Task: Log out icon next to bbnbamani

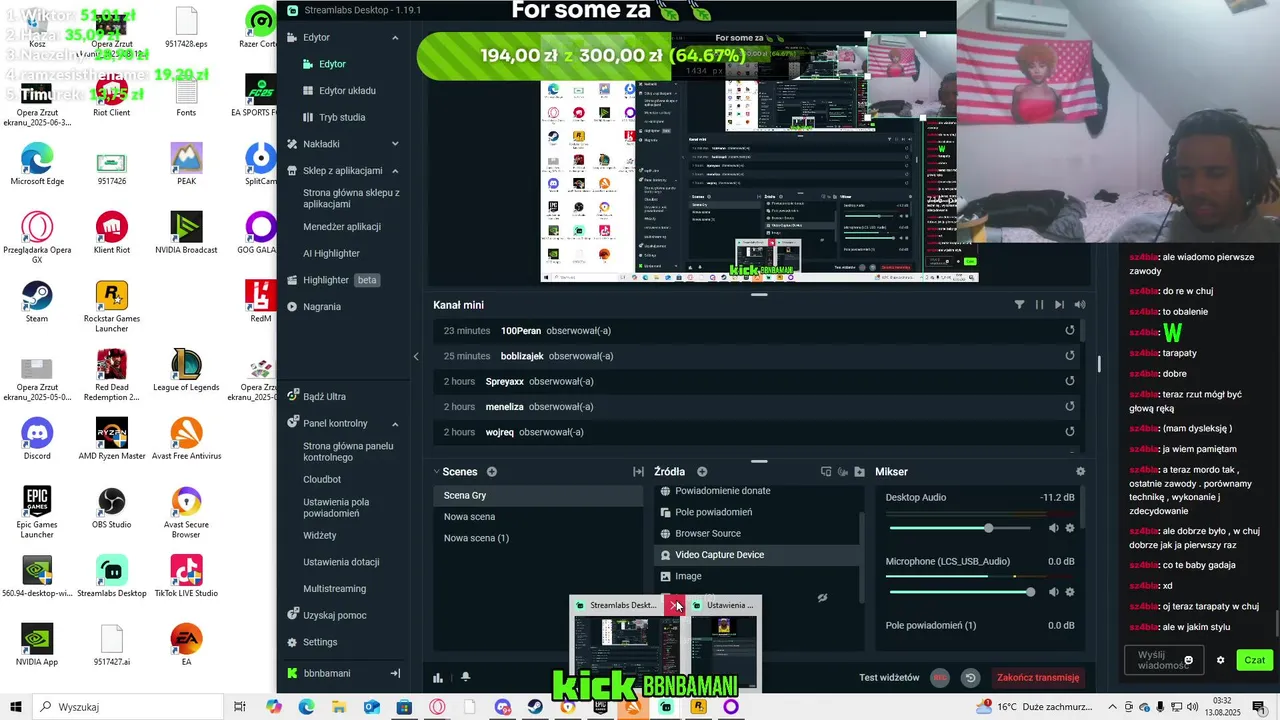Action: click(x=395, y=673)
